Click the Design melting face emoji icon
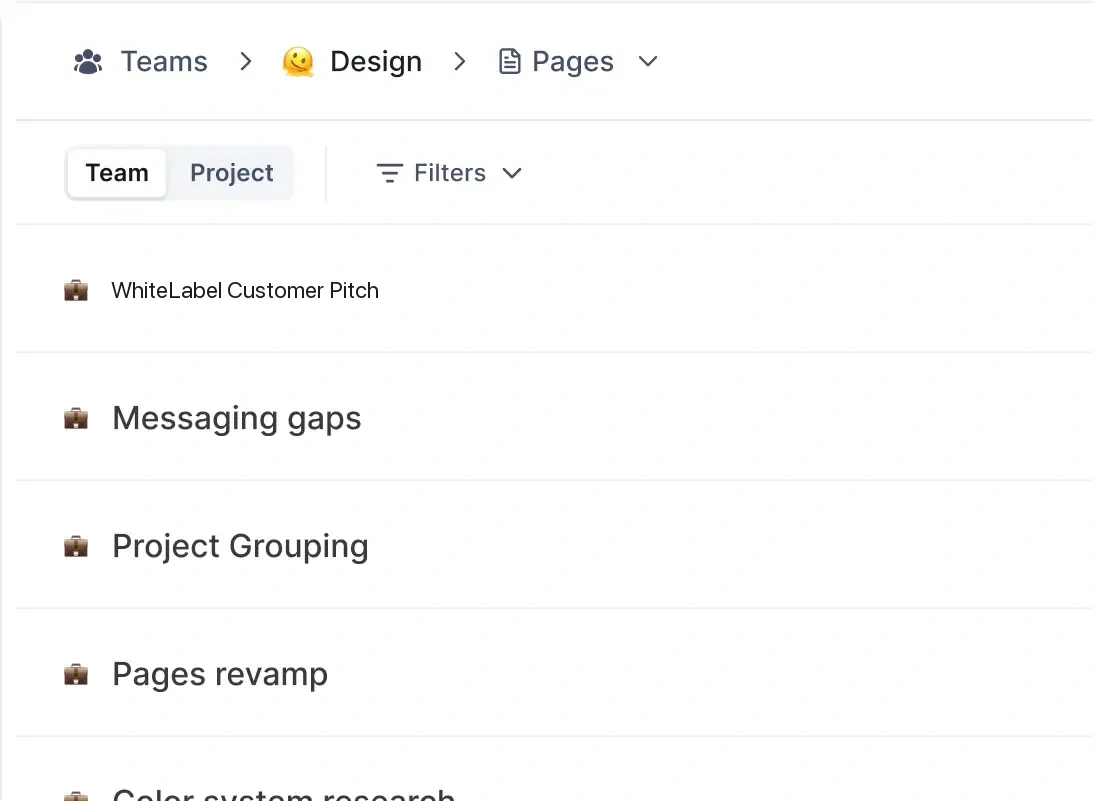This screenshot has width=1096, height=801. click(298, 62)
